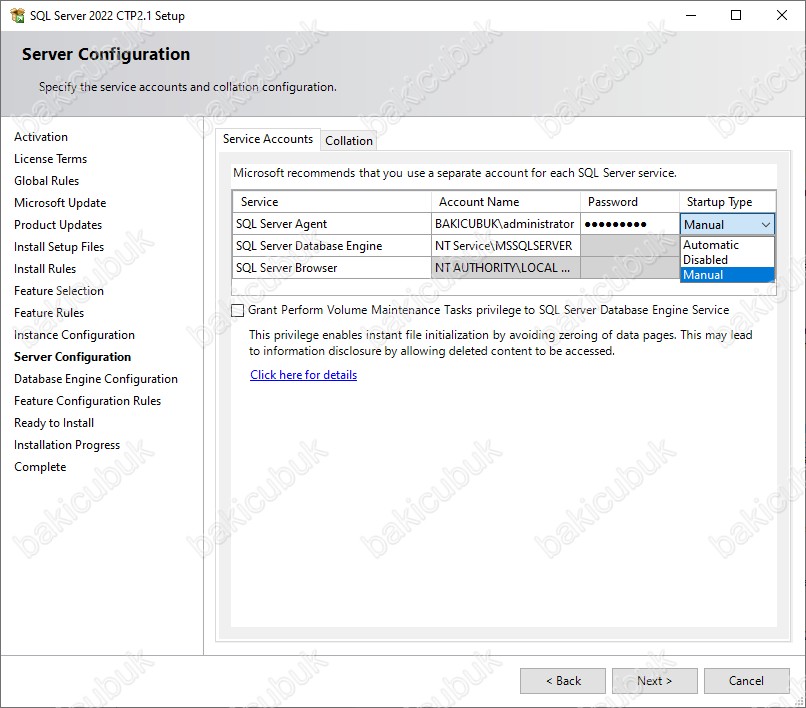
Task: Click Feature Configuration Rules in the step list
Action: [x=87, y=401]
